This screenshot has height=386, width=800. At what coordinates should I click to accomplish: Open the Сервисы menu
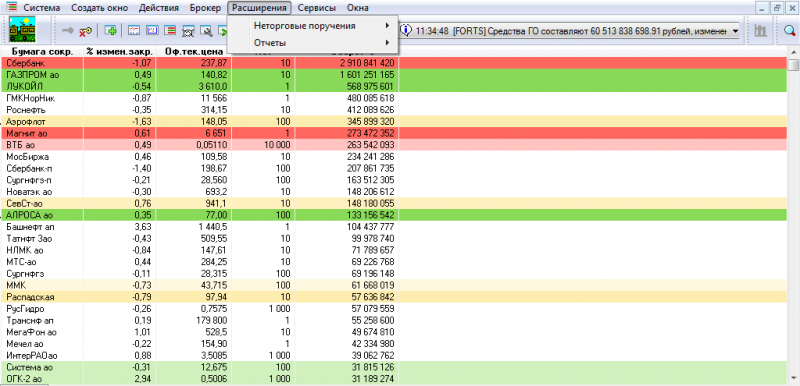[x=317, y=8]
